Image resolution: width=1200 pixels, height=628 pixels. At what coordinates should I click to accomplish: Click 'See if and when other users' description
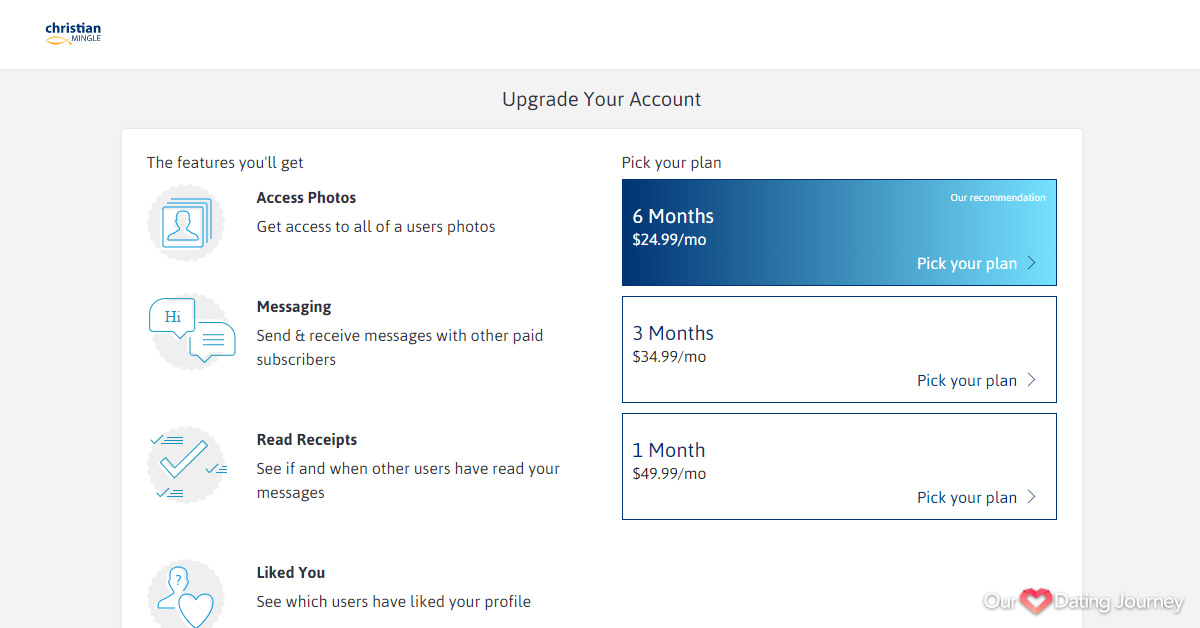[408, 481]
